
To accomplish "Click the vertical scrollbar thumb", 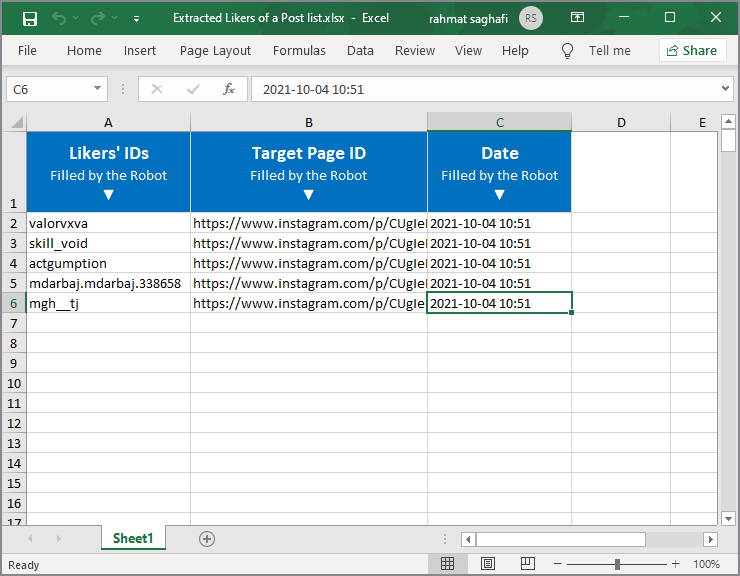I will coord(728,141).
